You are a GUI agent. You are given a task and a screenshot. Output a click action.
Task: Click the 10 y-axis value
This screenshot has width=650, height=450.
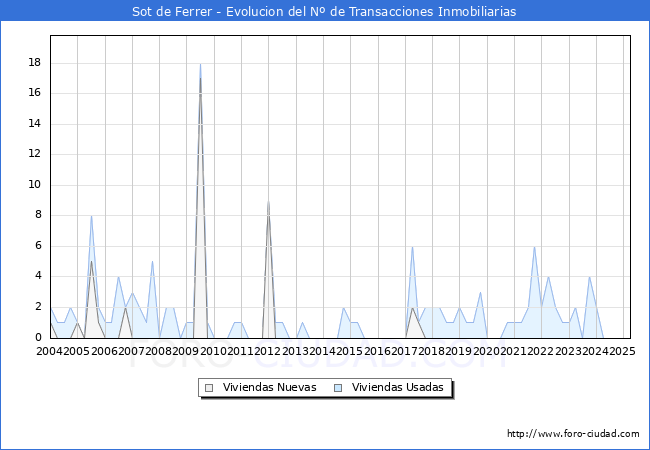click(x=35, y=184)
